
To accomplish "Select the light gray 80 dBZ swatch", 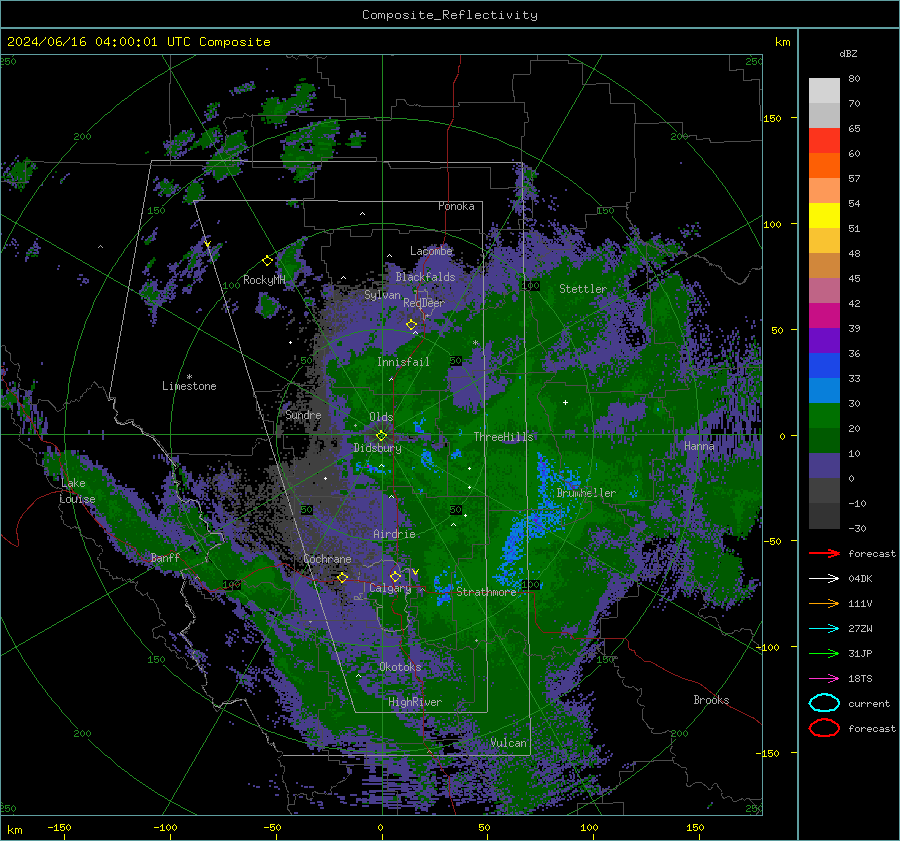I will point(824,90).
